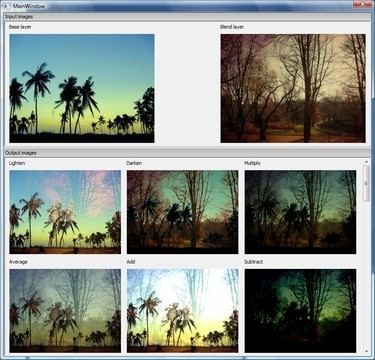
Task: Click the Input images section header
Action: click(x=187, y=17)
